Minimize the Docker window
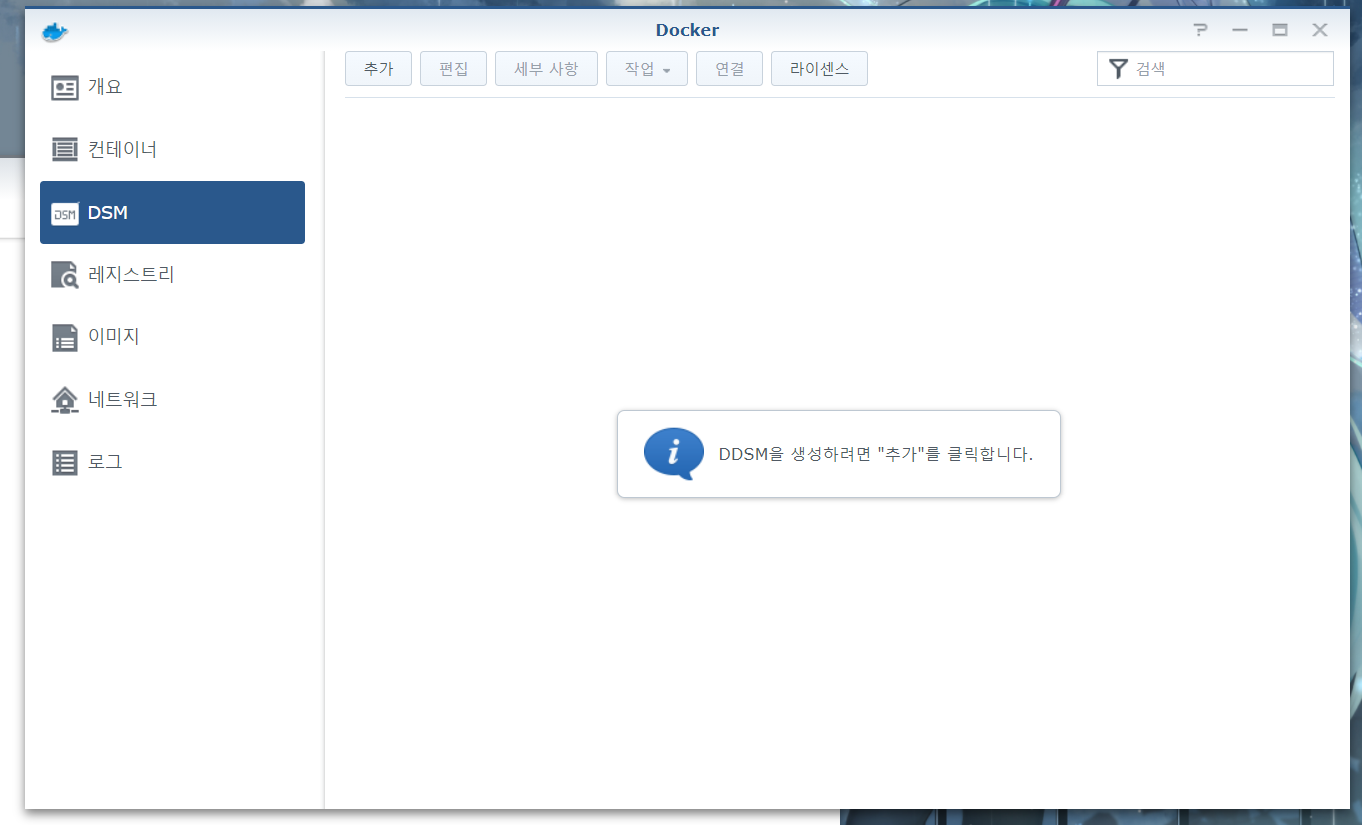 (x=1240, y=30)
